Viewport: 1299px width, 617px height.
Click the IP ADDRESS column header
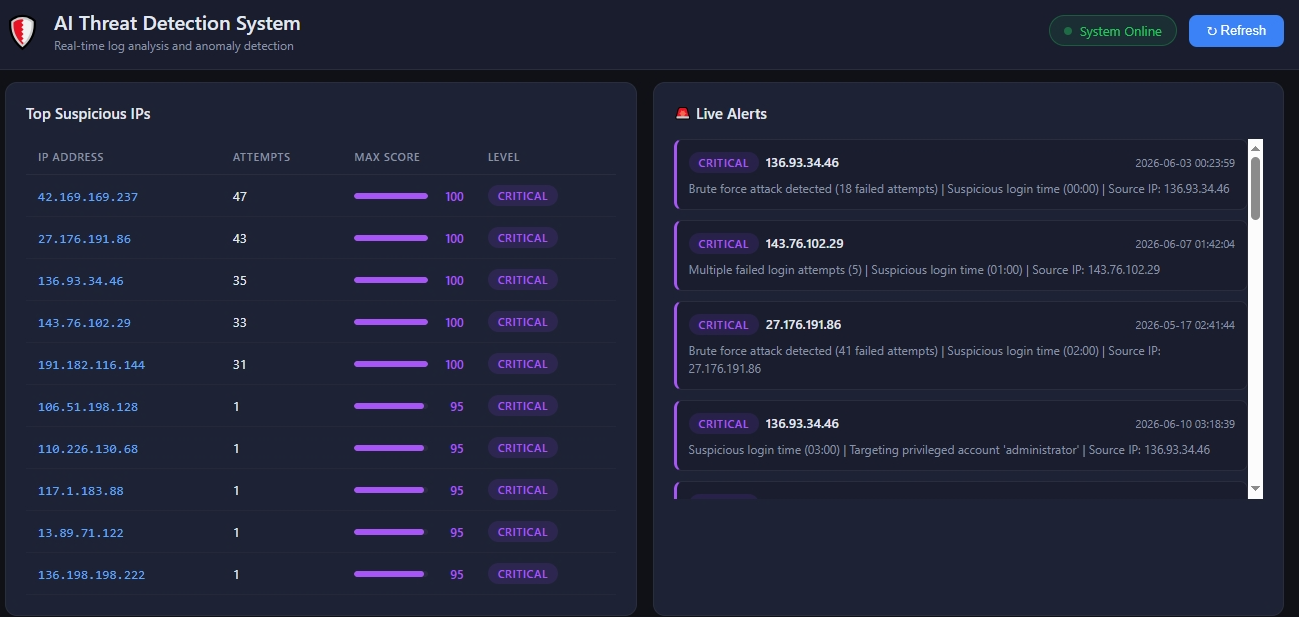click(x=71, y=157)
